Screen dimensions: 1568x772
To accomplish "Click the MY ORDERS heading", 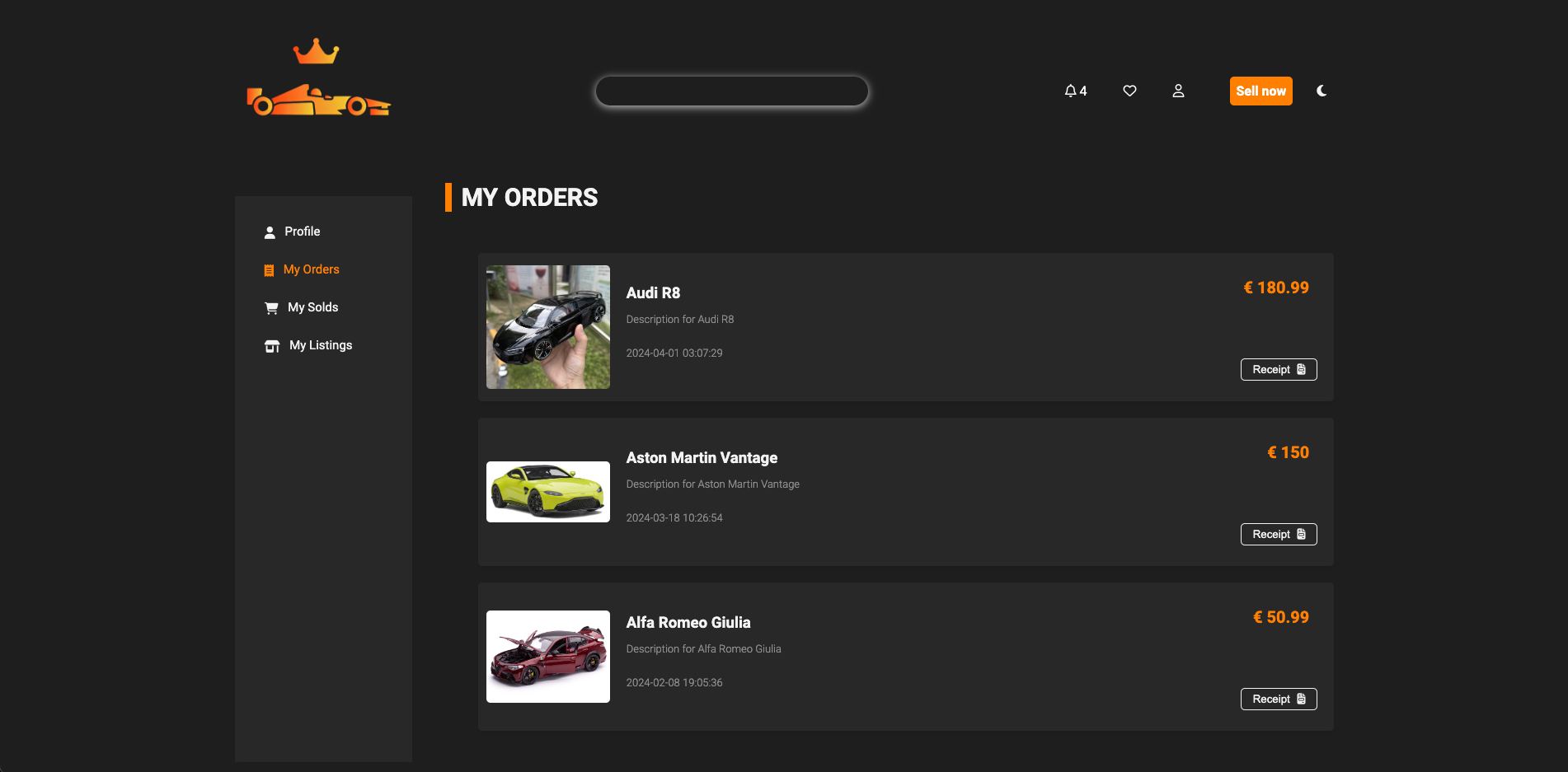I will click(x=529, y=198).
